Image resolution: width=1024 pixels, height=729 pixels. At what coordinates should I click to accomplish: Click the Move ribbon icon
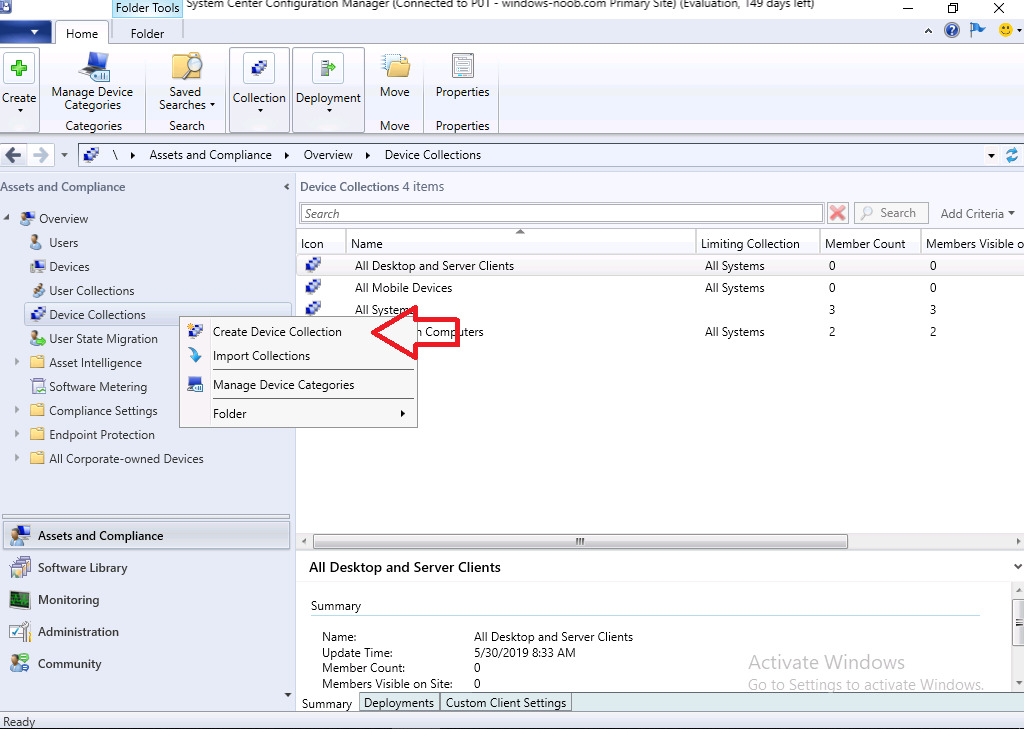point(395,67)
